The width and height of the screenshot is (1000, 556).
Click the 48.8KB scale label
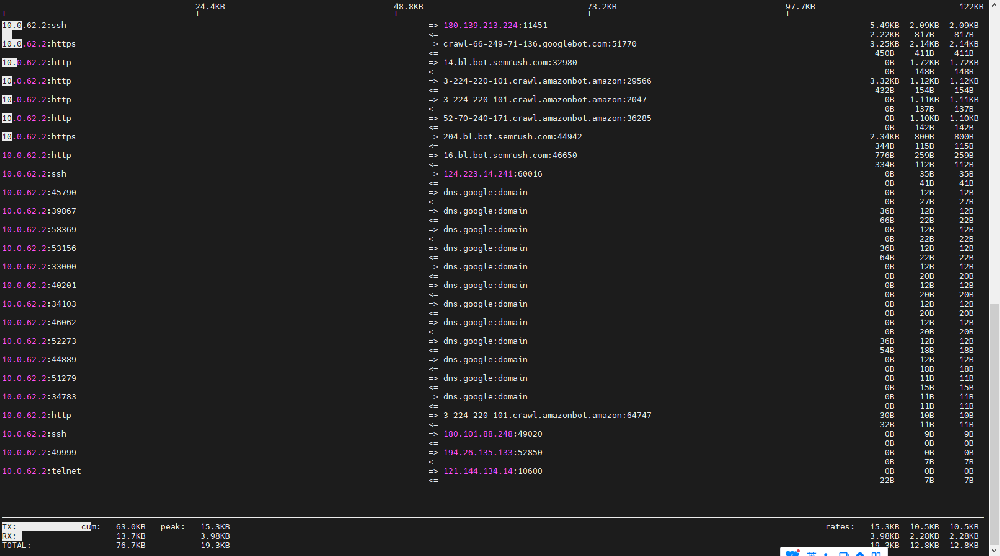[x=408, y=6]
